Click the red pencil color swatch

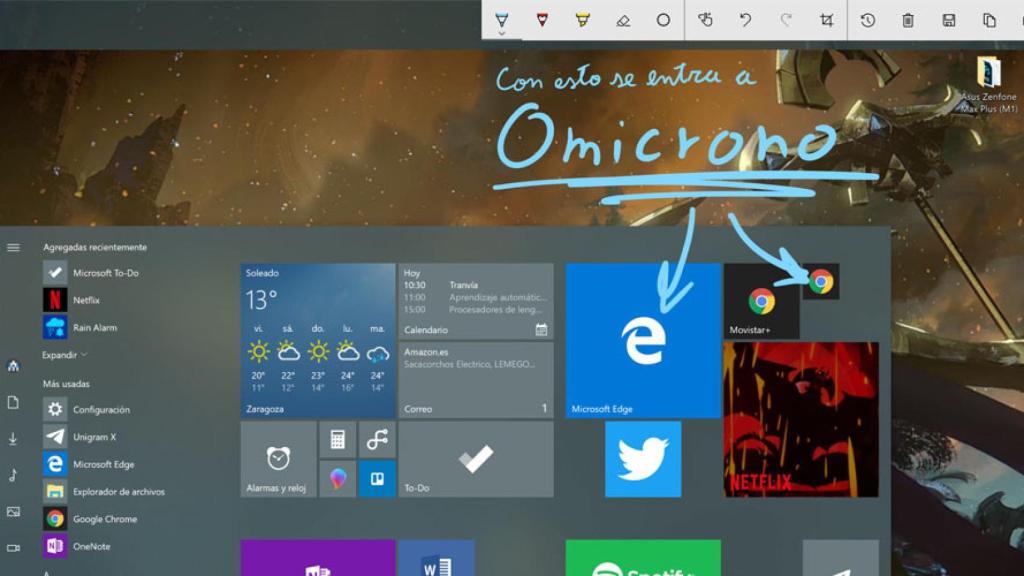541,17
